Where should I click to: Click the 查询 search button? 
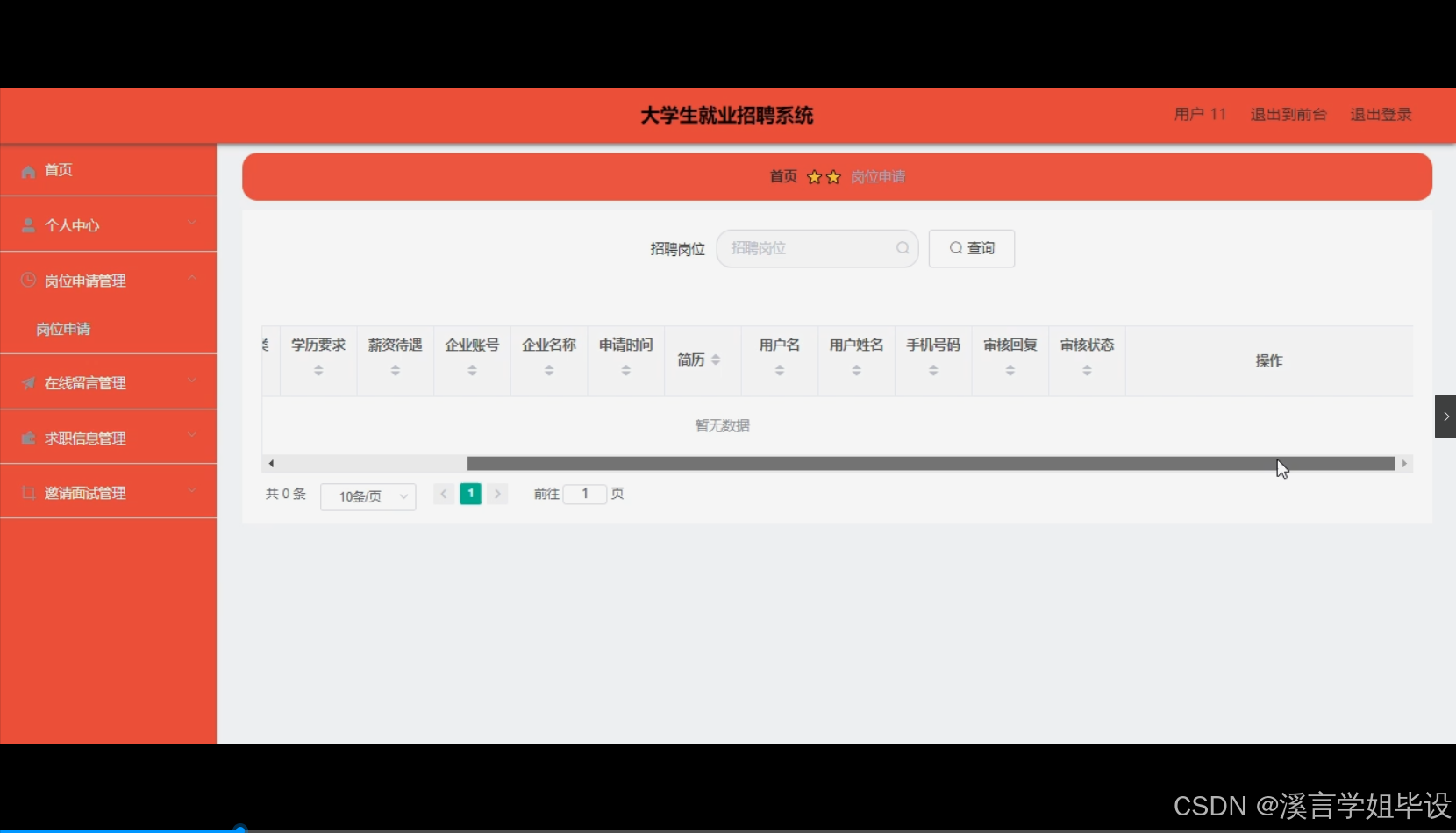click(972, 248)
